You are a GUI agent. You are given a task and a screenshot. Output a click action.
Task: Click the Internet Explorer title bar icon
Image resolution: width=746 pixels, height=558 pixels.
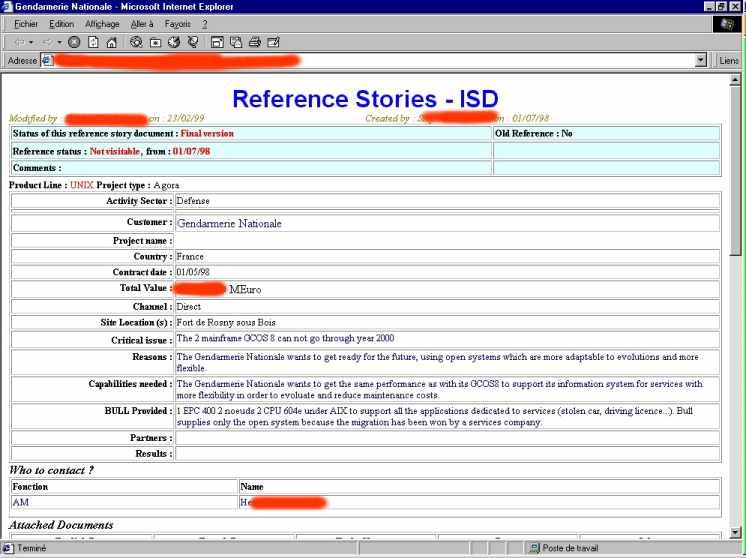click(7, 7)
